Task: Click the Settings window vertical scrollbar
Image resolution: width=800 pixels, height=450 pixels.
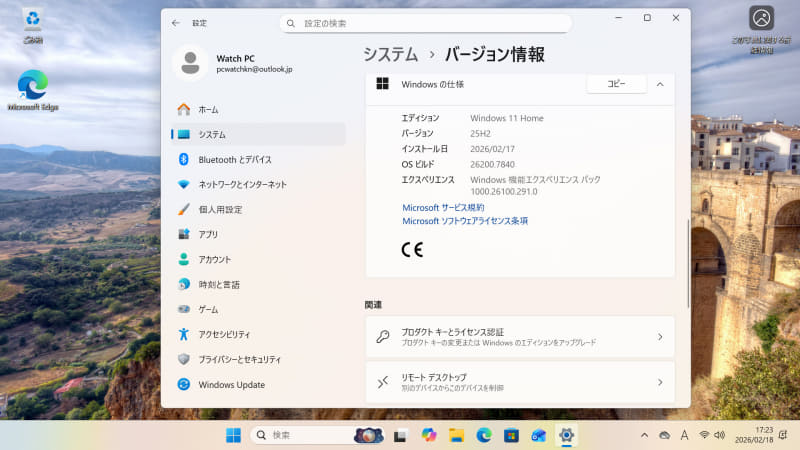Action: 688,263
